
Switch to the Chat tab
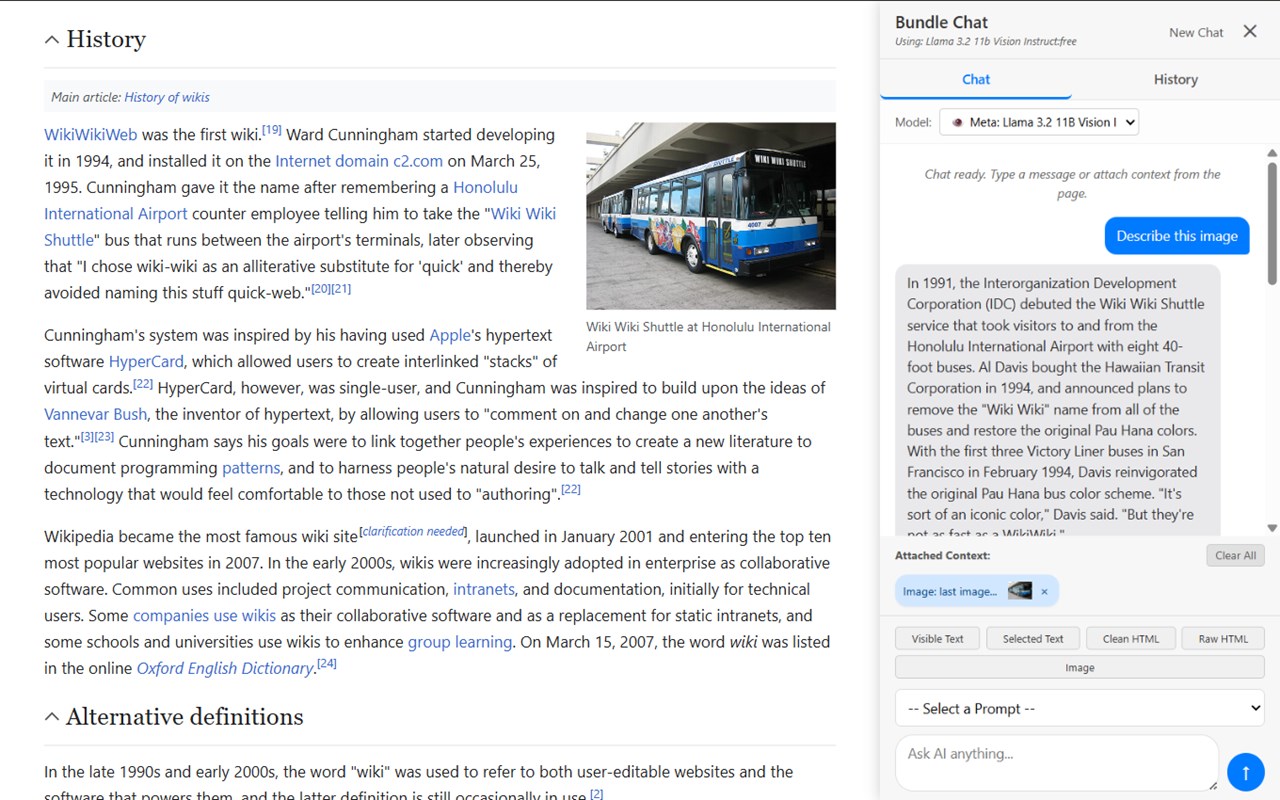[976, 79]
